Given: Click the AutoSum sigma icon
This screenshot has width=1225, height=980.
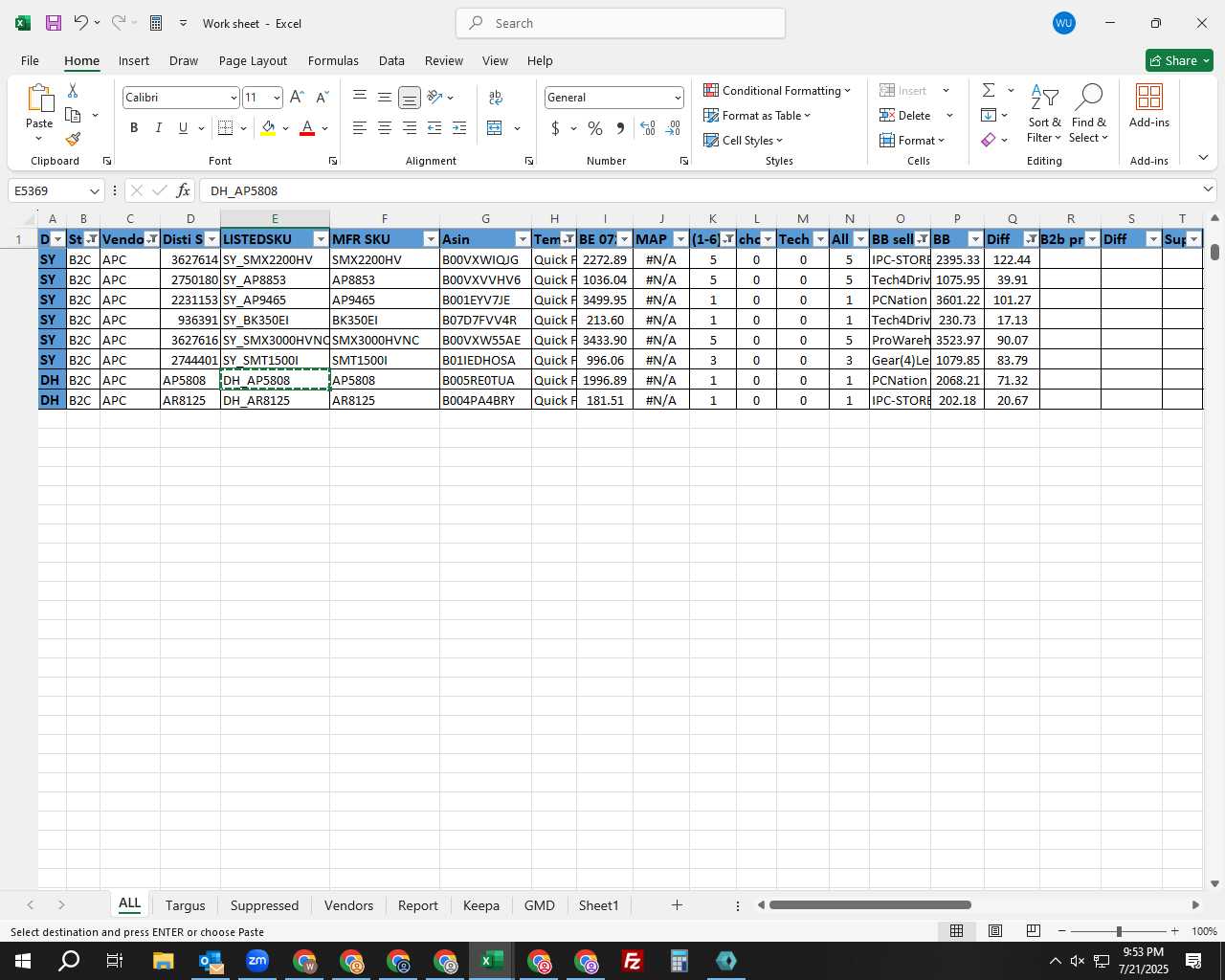Looking at the screenshot, I should click(x=989, y=90).
